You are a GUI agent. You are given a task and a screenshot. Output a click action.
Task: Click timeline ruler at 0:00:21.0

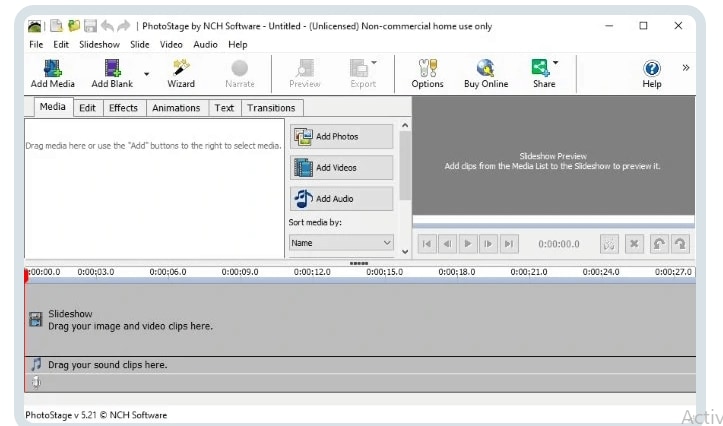coord(529,272)
